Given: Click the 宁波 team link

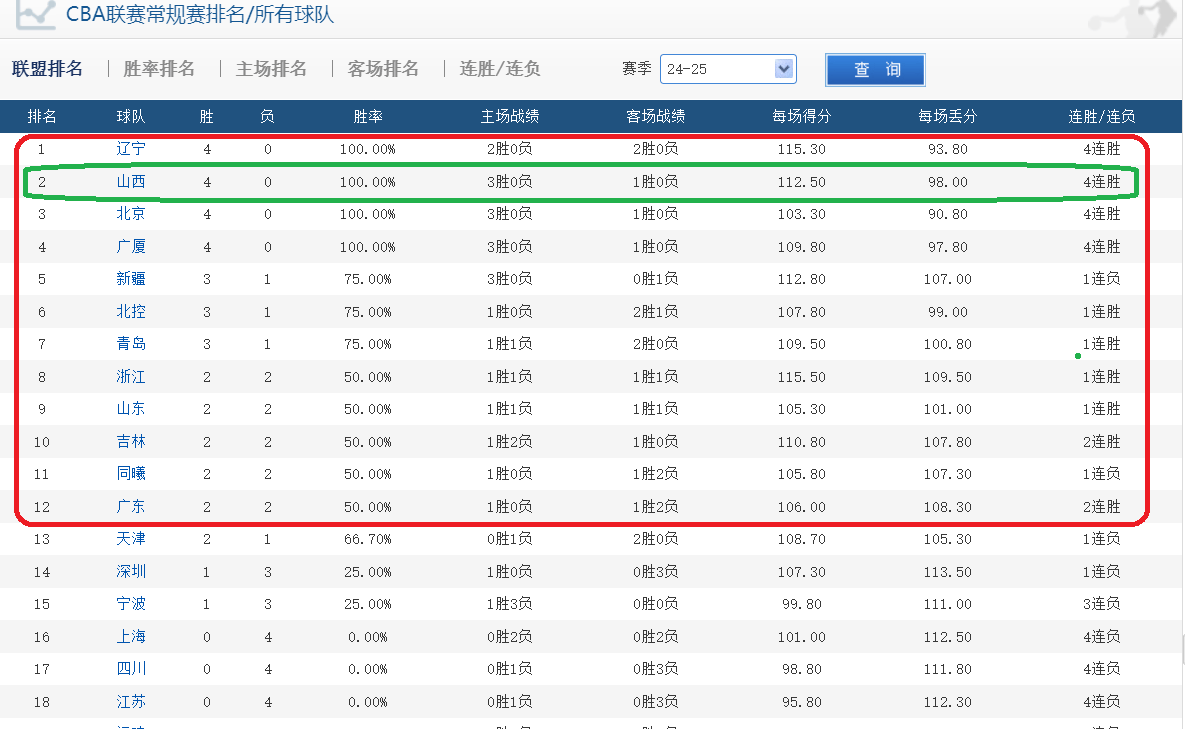Looking at the screenshot, I should [x=131, y=604].
